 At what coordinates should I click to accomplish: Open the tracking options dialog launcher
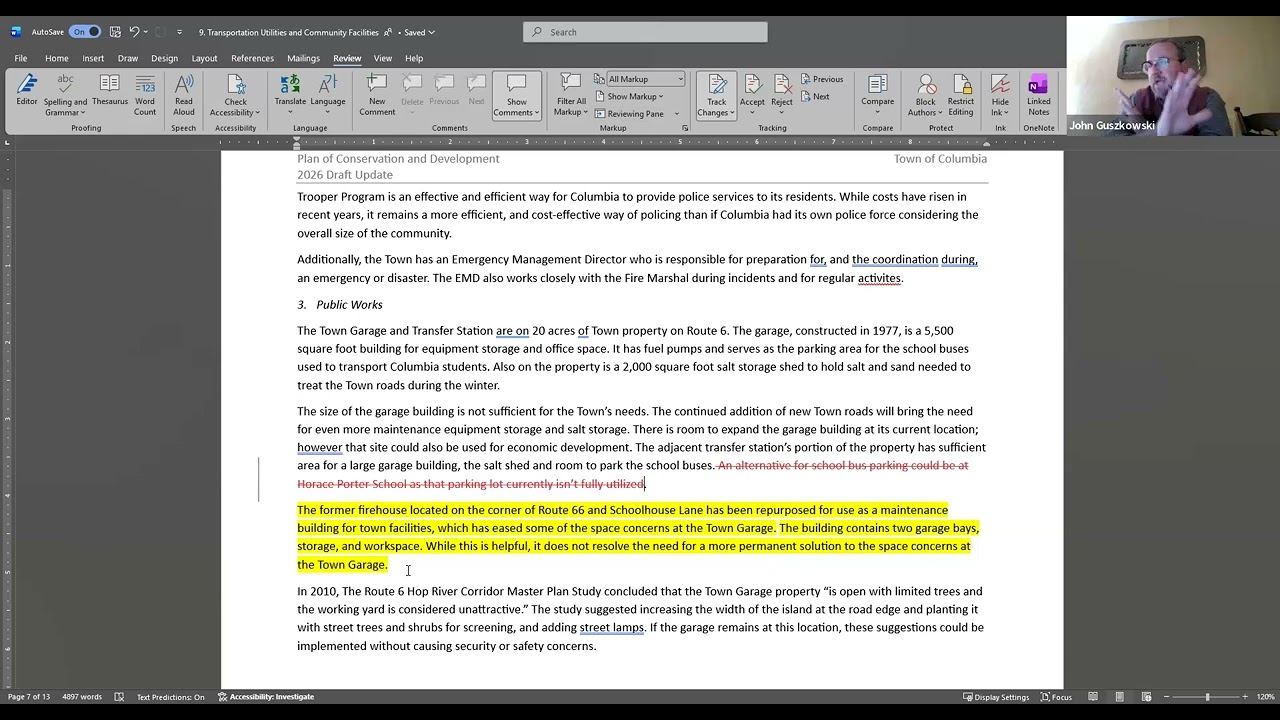point(686,128)
